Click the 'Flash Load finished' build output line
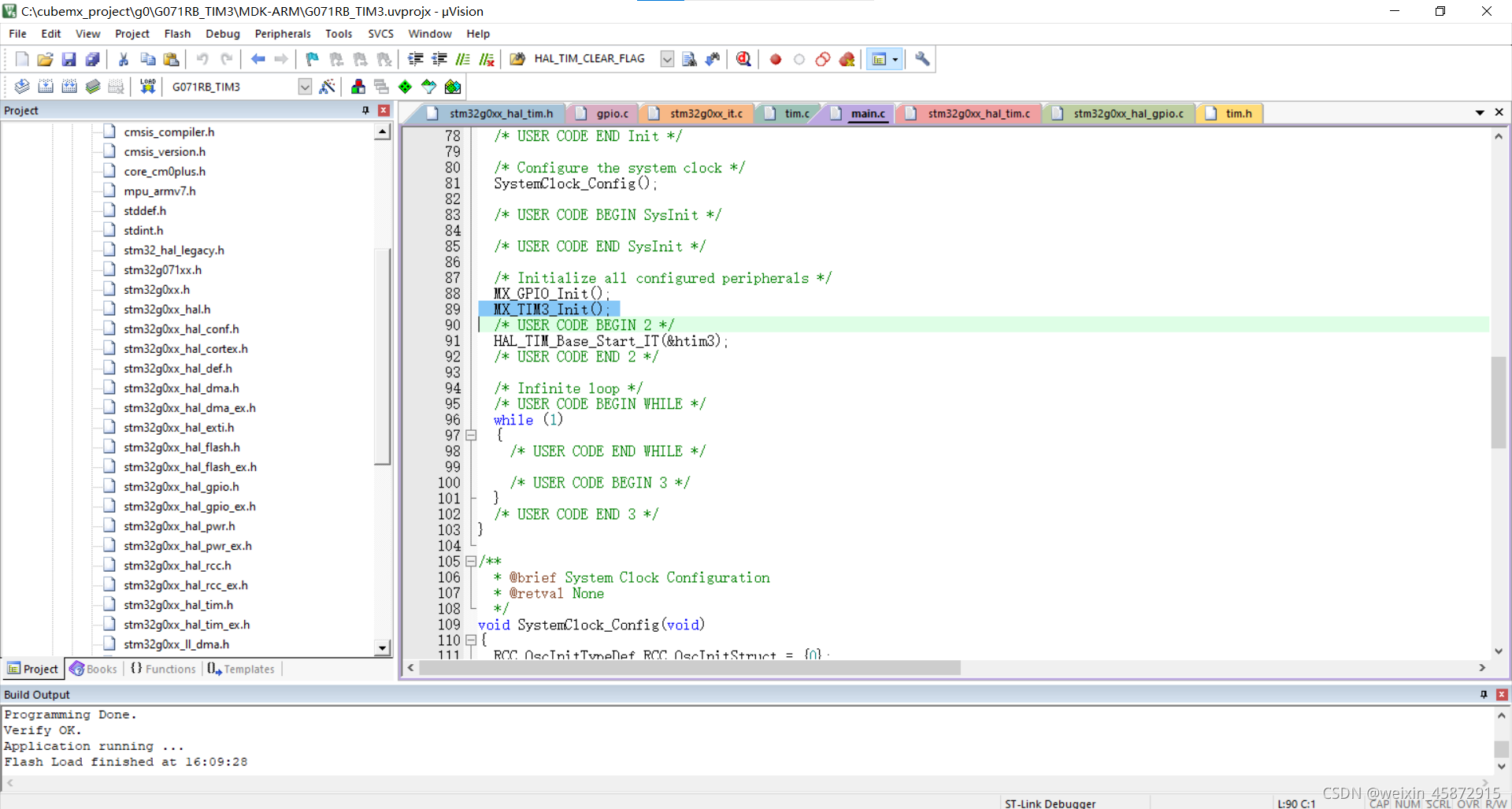The height and width of the screenshot is (809, 1512). pos(126,762)
